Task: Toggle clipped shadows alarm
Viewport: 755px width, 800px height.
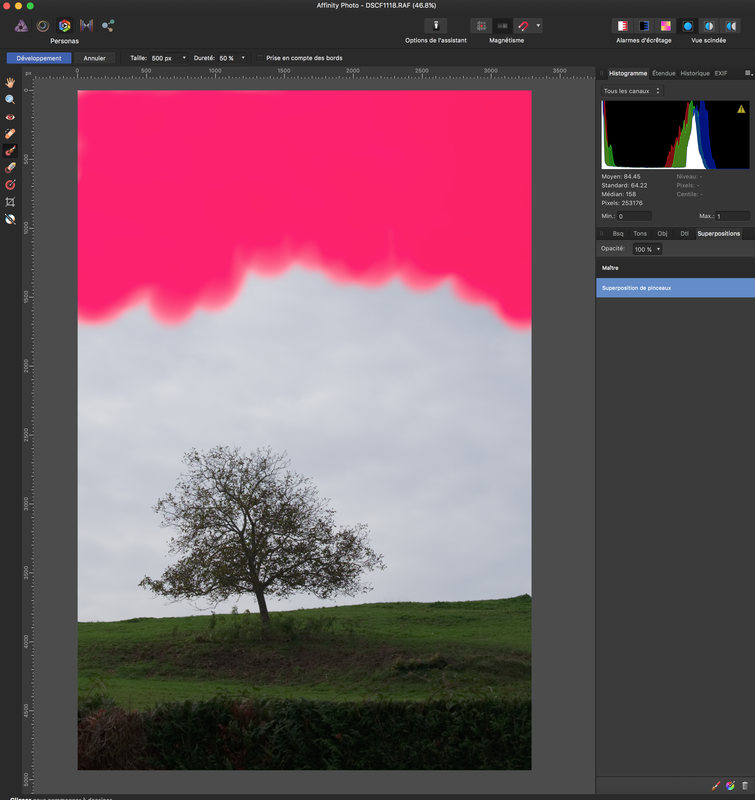Action: tap(644, 26)
